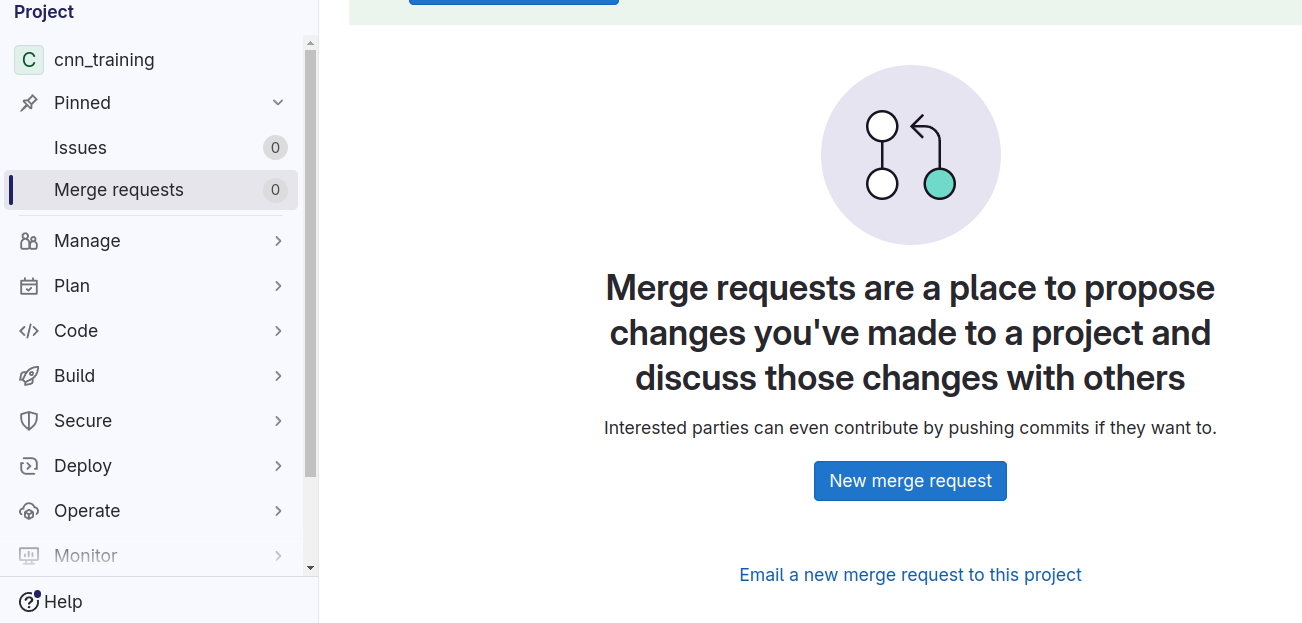Click the Secure shield icon
The image size is (1302, 623).
tap(29, 421)
